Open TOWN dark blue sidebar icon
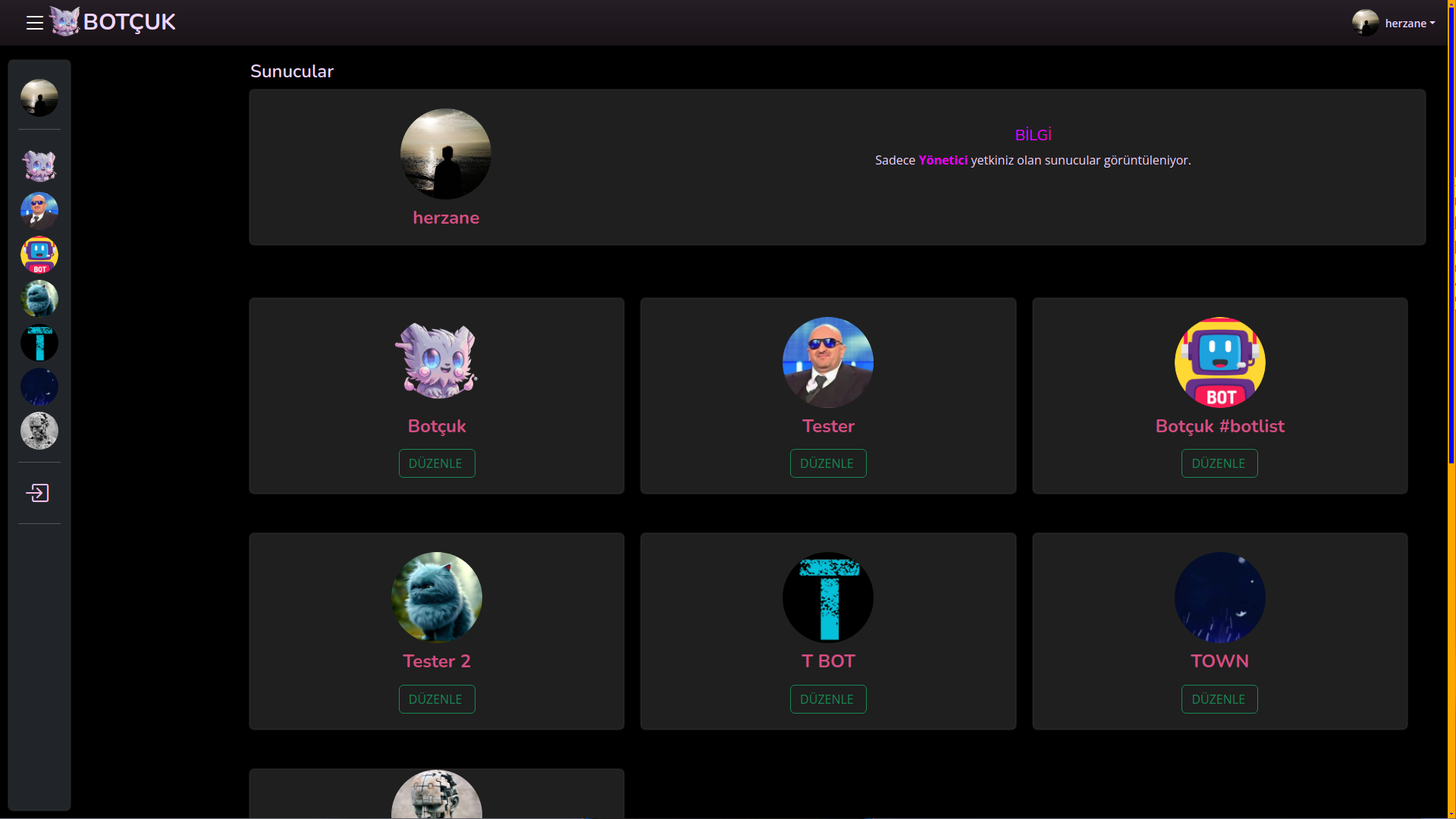Screen dimensions: 1456x819 [39, 387]
